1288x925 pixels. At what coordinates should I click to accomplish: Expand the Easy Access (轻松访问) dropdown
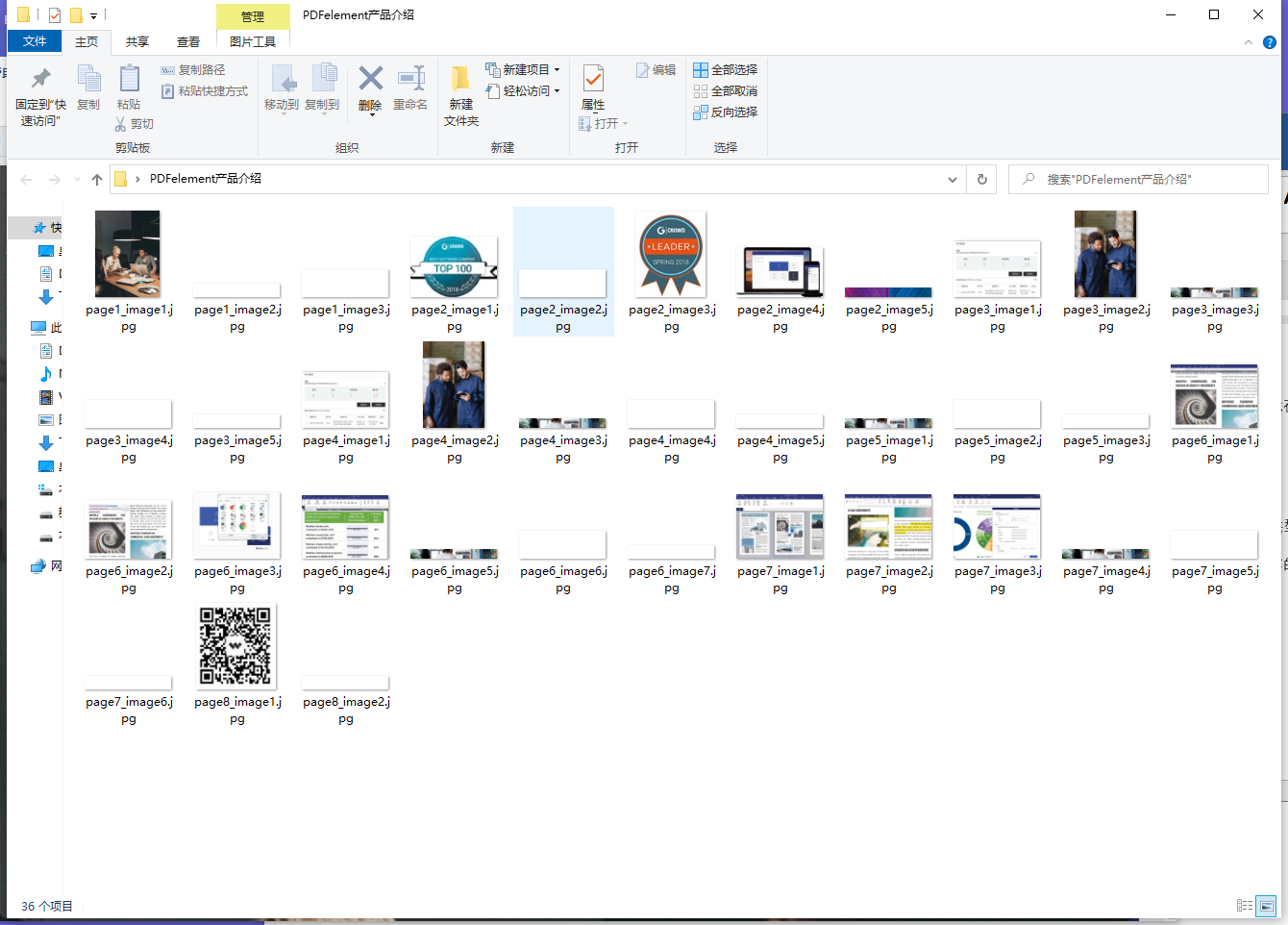coord(557,91)
